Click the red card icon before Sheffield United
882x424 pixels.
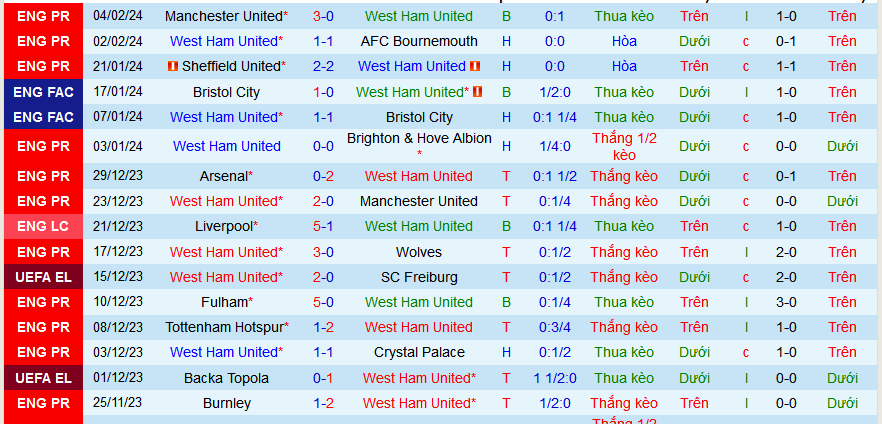pos(173,66)
